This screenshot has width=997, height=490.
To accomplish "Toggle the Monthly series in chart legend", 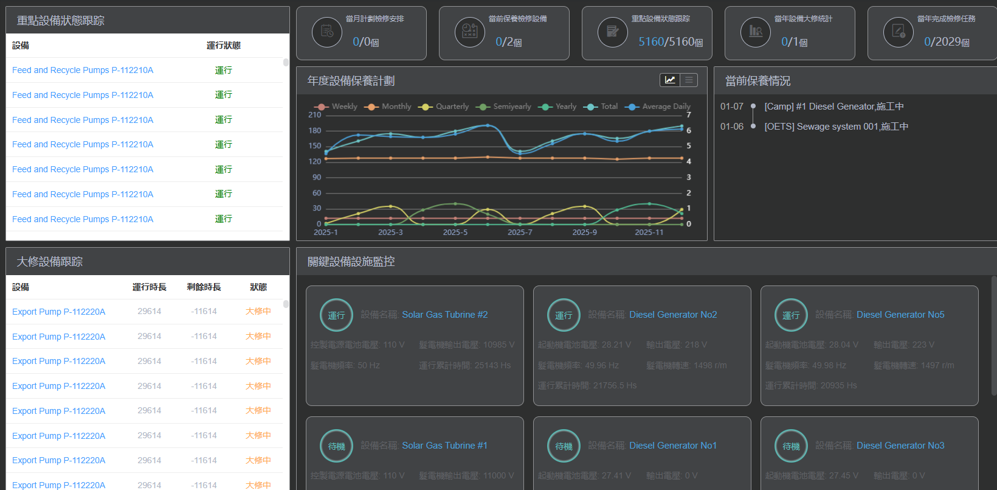I will point(387,107).
